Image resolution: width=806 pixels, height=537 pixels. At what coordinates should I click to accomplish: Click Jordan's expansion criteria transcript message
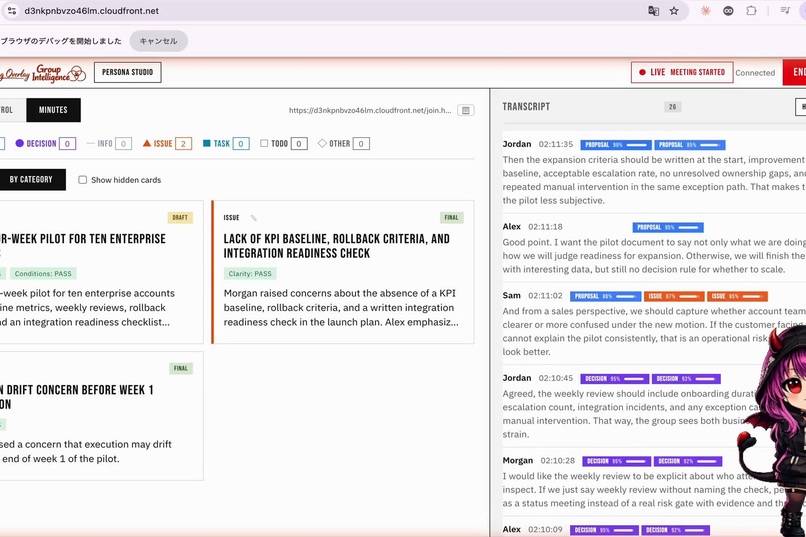[x=654, y=180]
